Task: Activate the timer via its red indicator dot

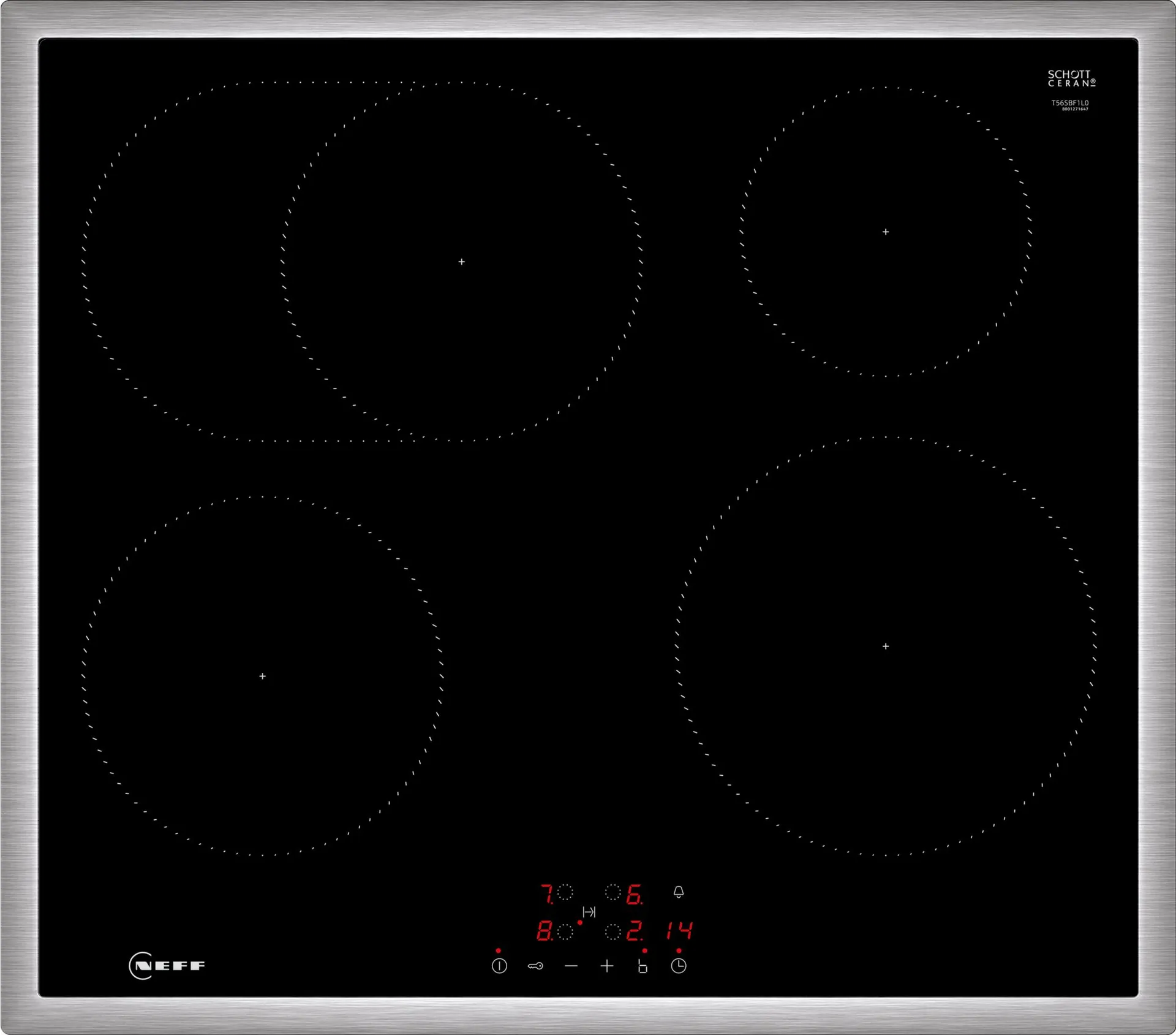Action: (x=678, y=950)
